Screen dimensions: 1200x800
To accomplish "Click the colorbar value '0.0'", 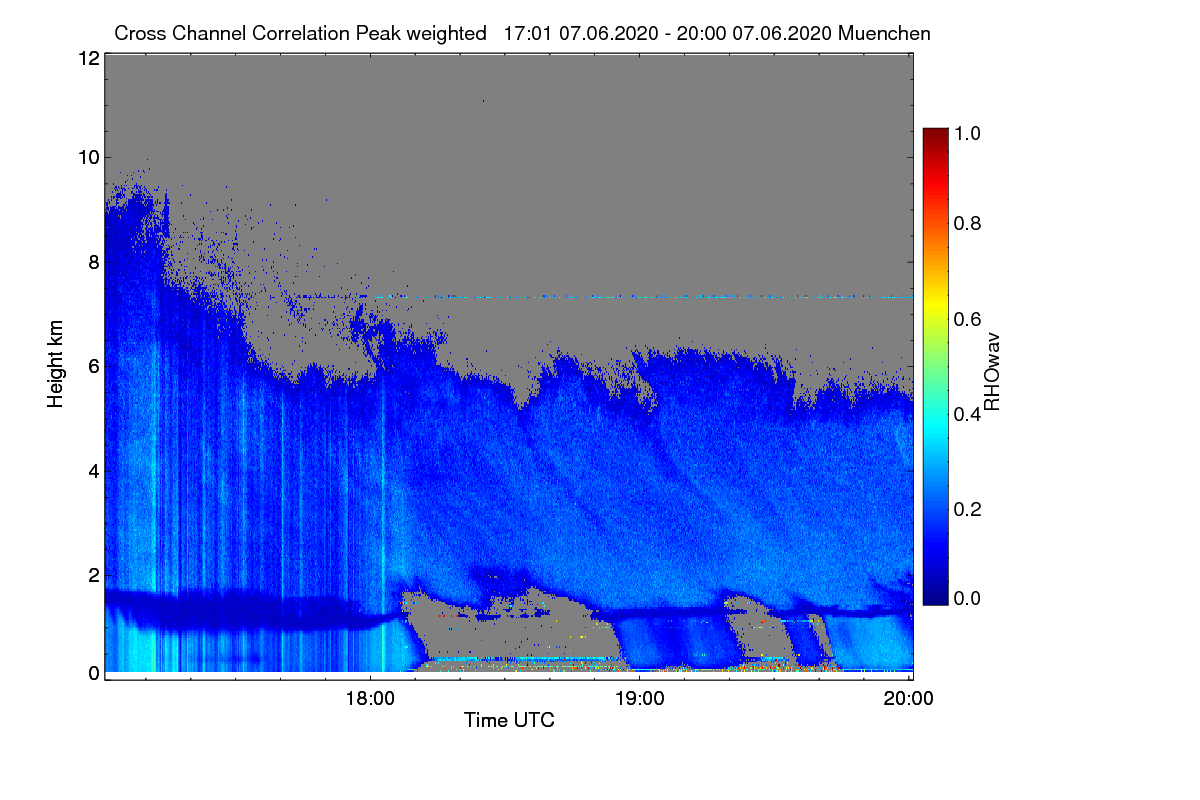I will 968,598.
